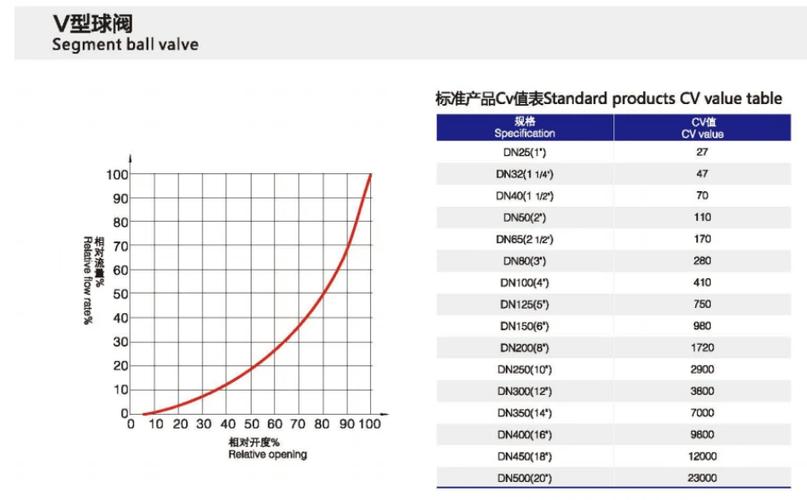The height and width of the screenshot is (500, 807).
Task: Click the 23000 CV value cell
Action: click(702, 478)
